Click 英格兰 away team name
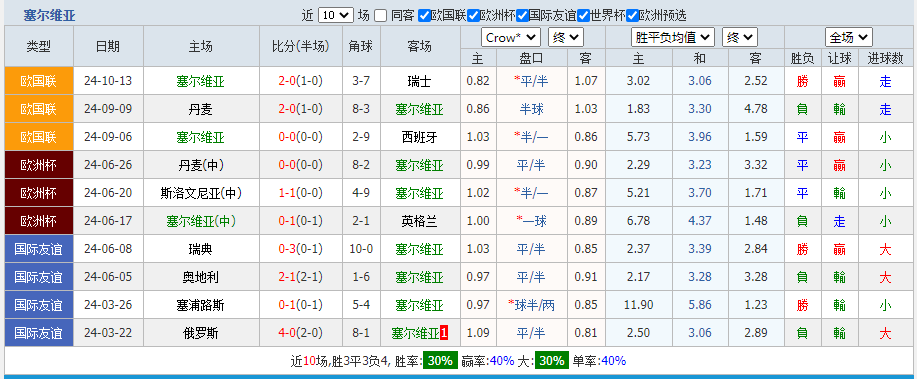 (x=419, y=221)
